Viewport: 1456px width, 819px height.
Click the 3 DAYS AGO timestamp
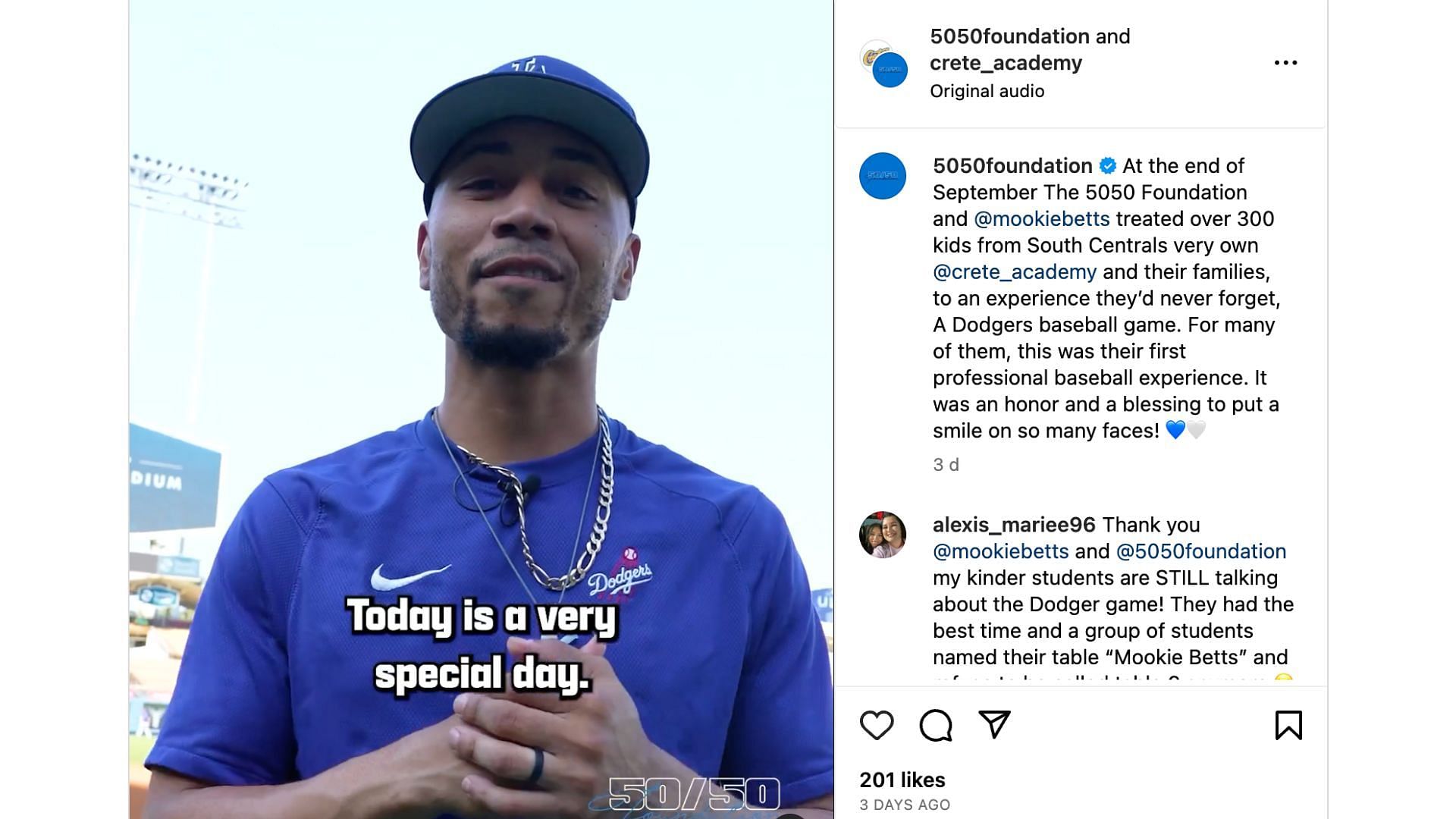click(x=905, y=805)
